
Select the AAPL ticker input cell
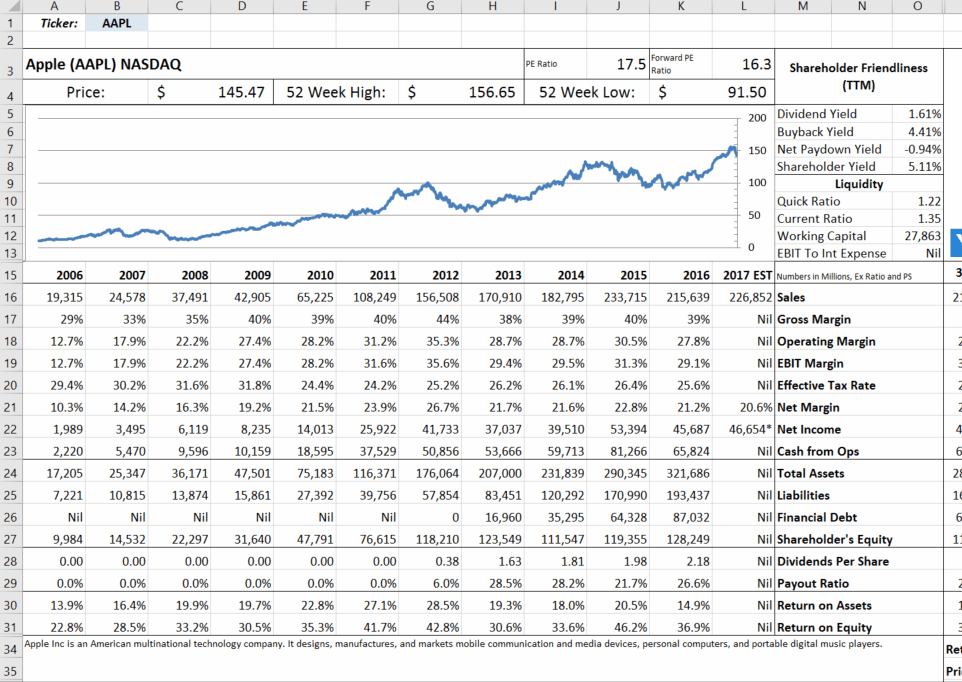[x=117, y=23]
